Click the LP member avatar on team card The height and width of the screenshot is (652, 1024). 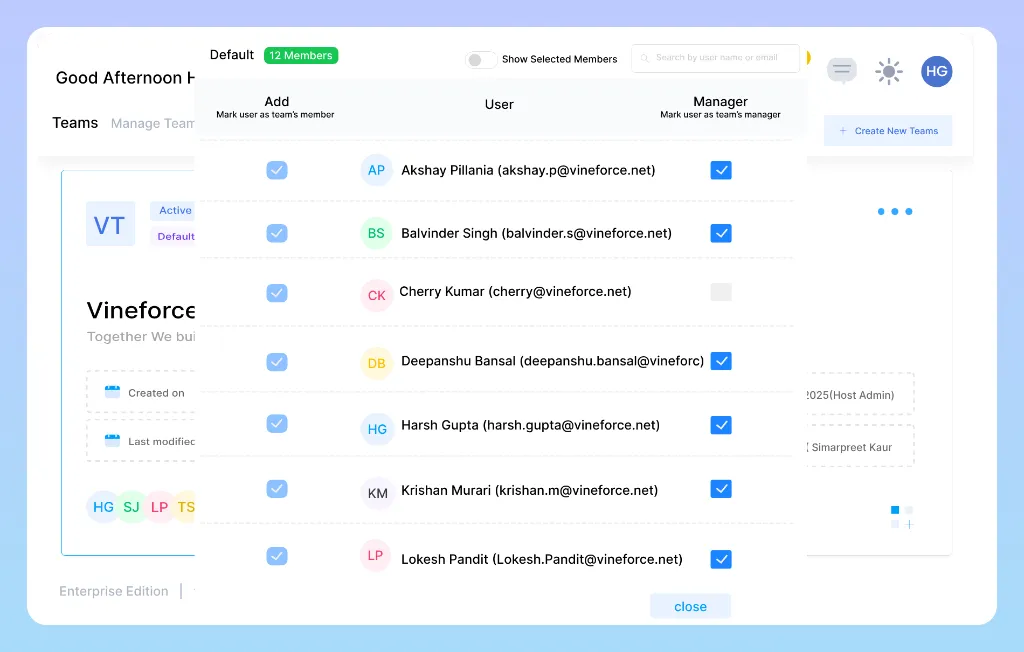coord(159,507)
